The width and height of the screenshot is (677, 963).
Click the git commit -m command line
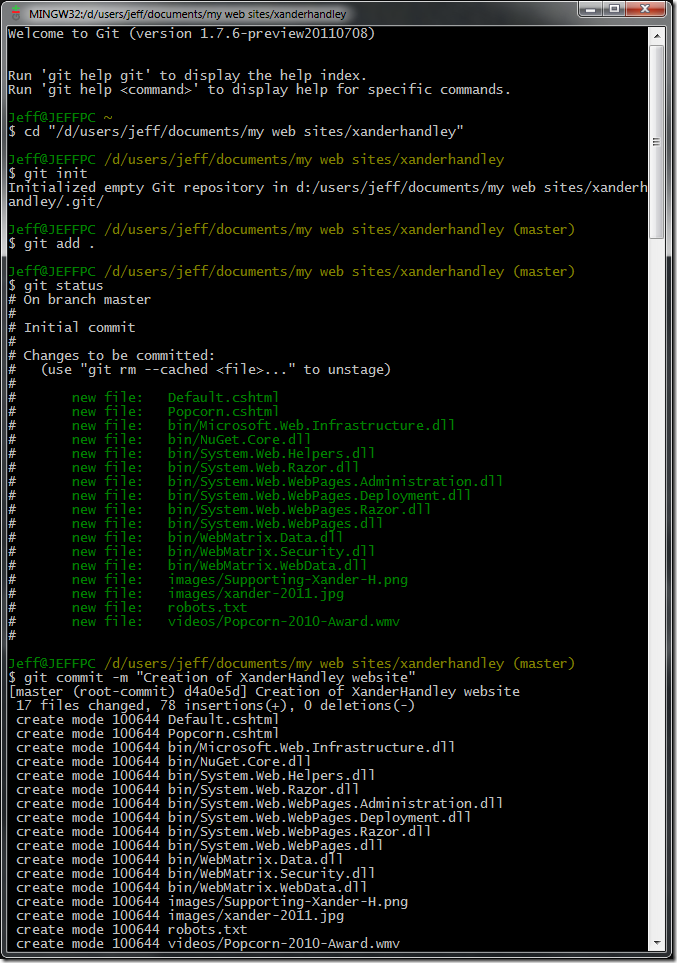point(212,677)
